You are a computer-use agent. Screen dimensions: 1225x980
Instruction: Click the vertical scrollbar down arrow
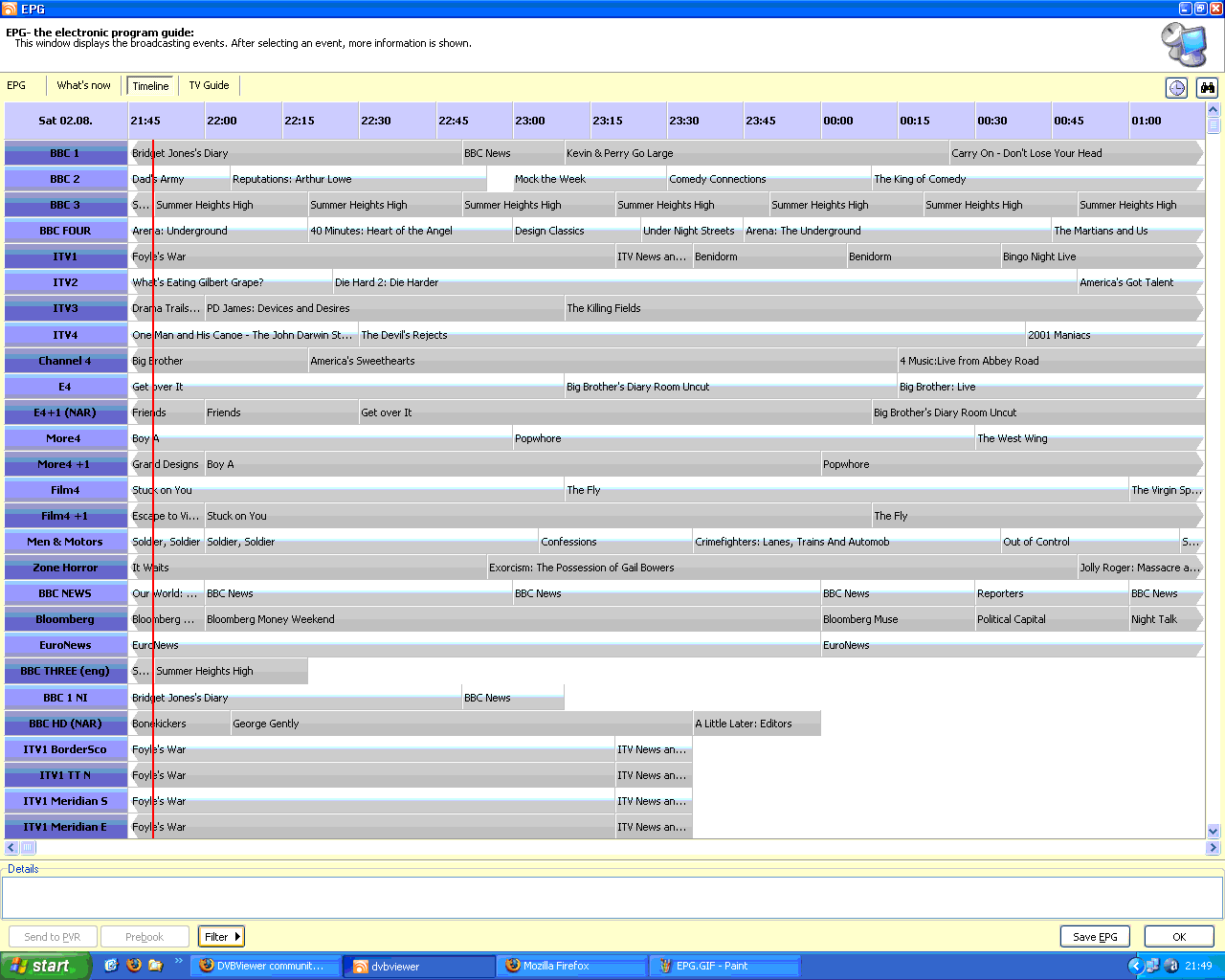coord(1214,832)
